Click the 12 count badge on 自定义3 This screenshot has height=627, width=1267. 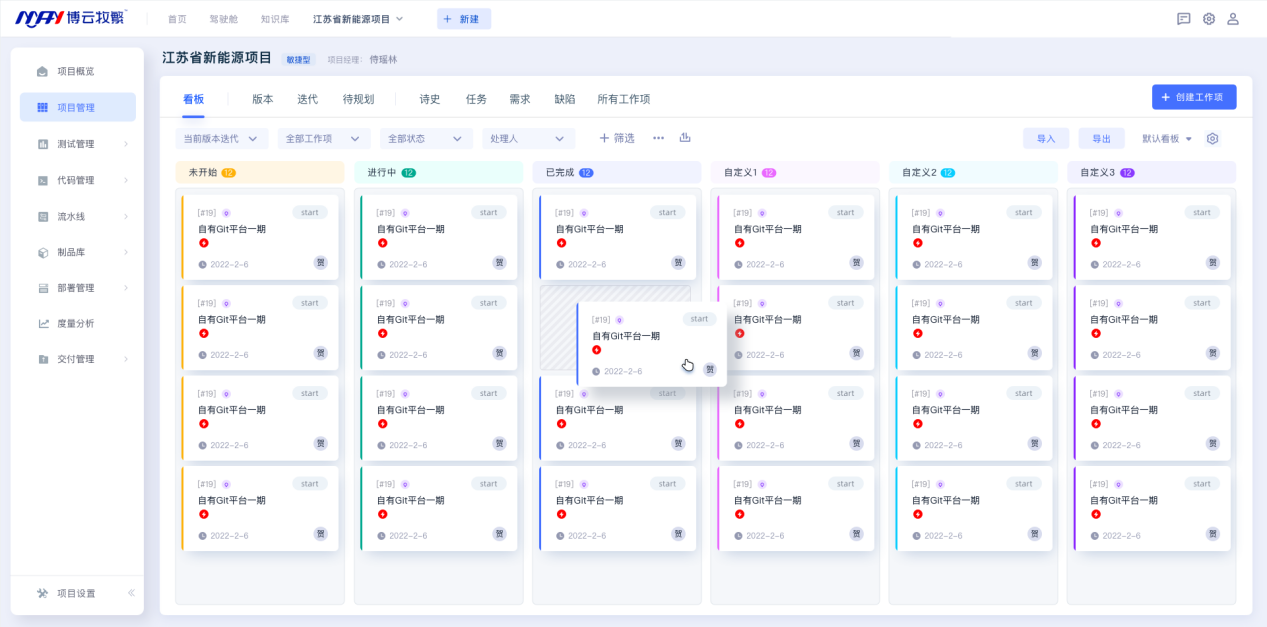pos(1127,173)
